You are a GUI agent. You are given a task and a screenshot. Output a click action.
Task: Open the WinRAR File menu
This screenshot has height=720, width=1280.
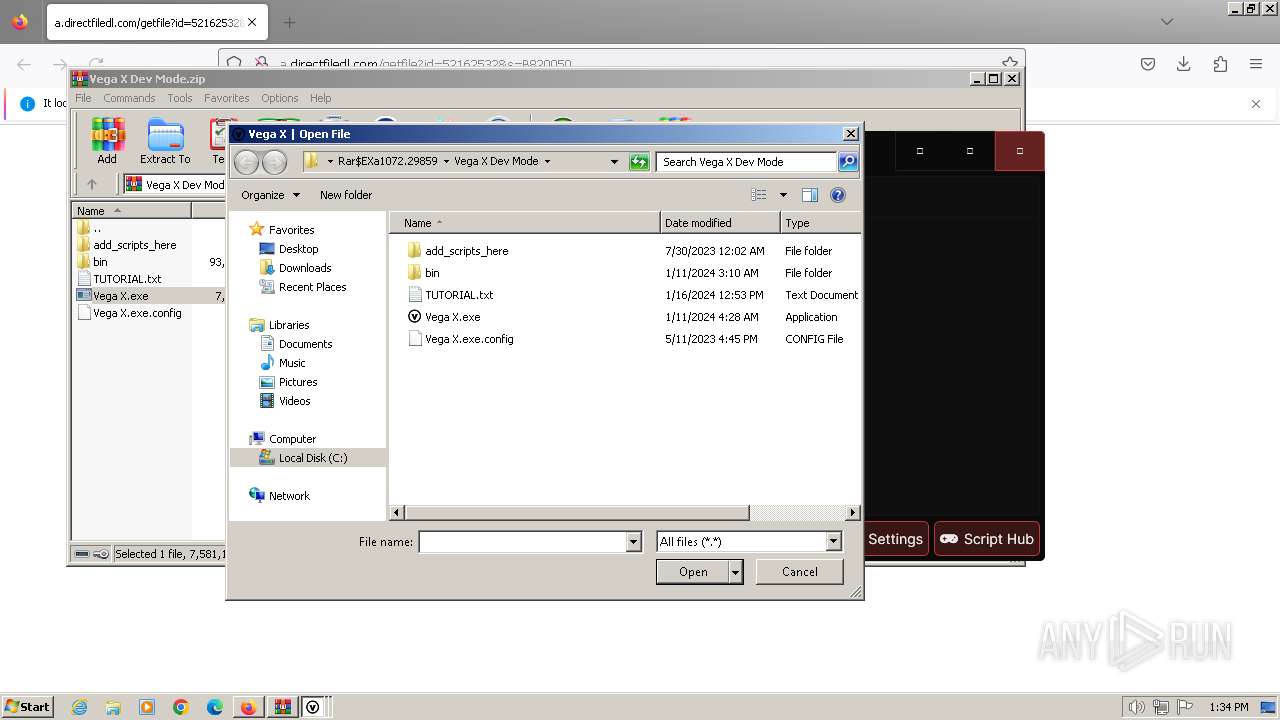(83, 98)
